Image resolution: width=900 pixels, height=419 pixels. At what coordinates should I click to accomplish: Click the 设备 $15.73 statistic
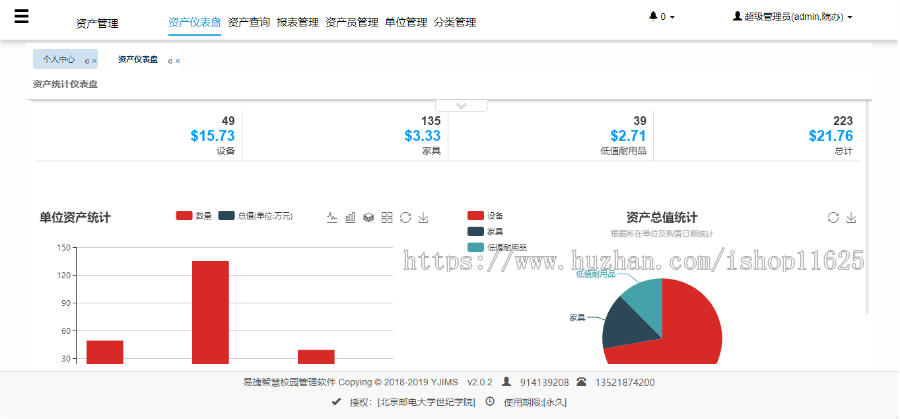click(x=212, y=136)
